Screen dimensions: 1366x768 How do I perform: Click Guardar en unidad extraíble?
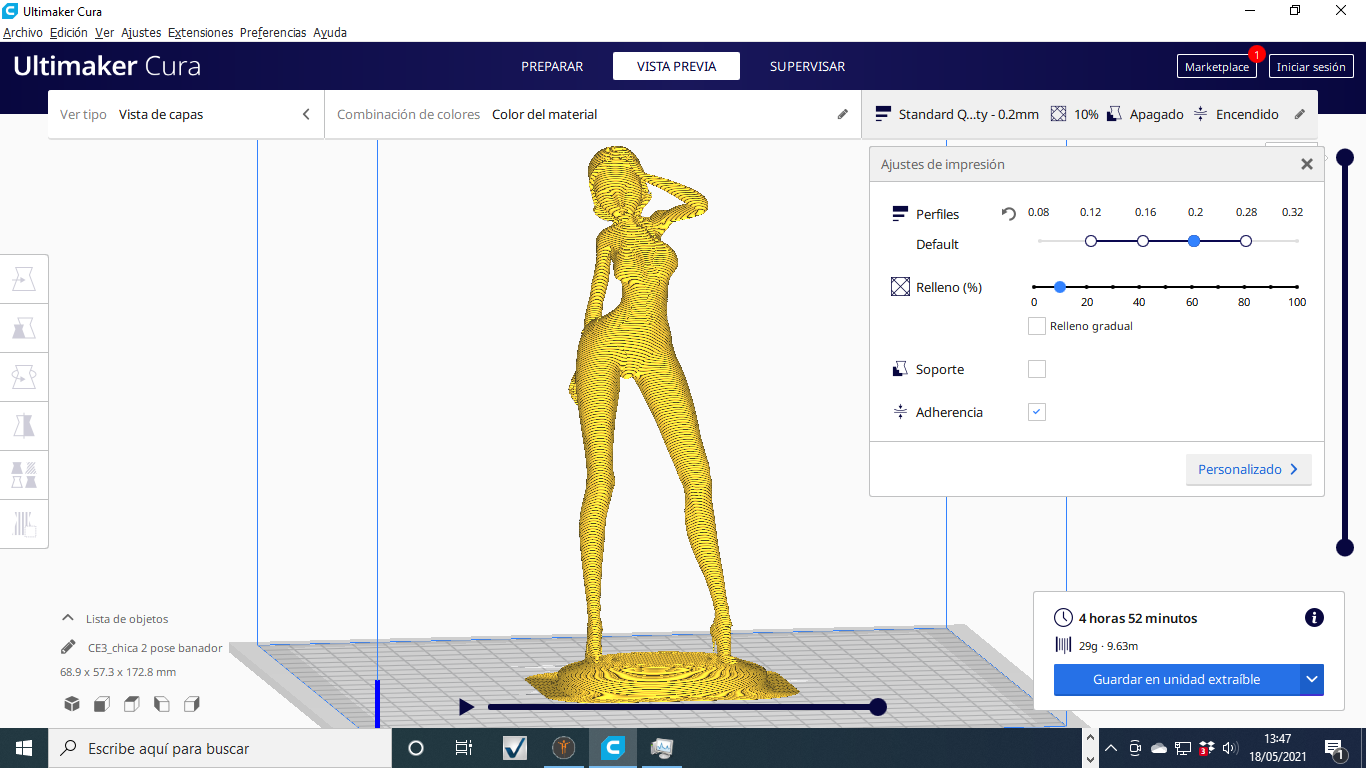point(1177,680)
